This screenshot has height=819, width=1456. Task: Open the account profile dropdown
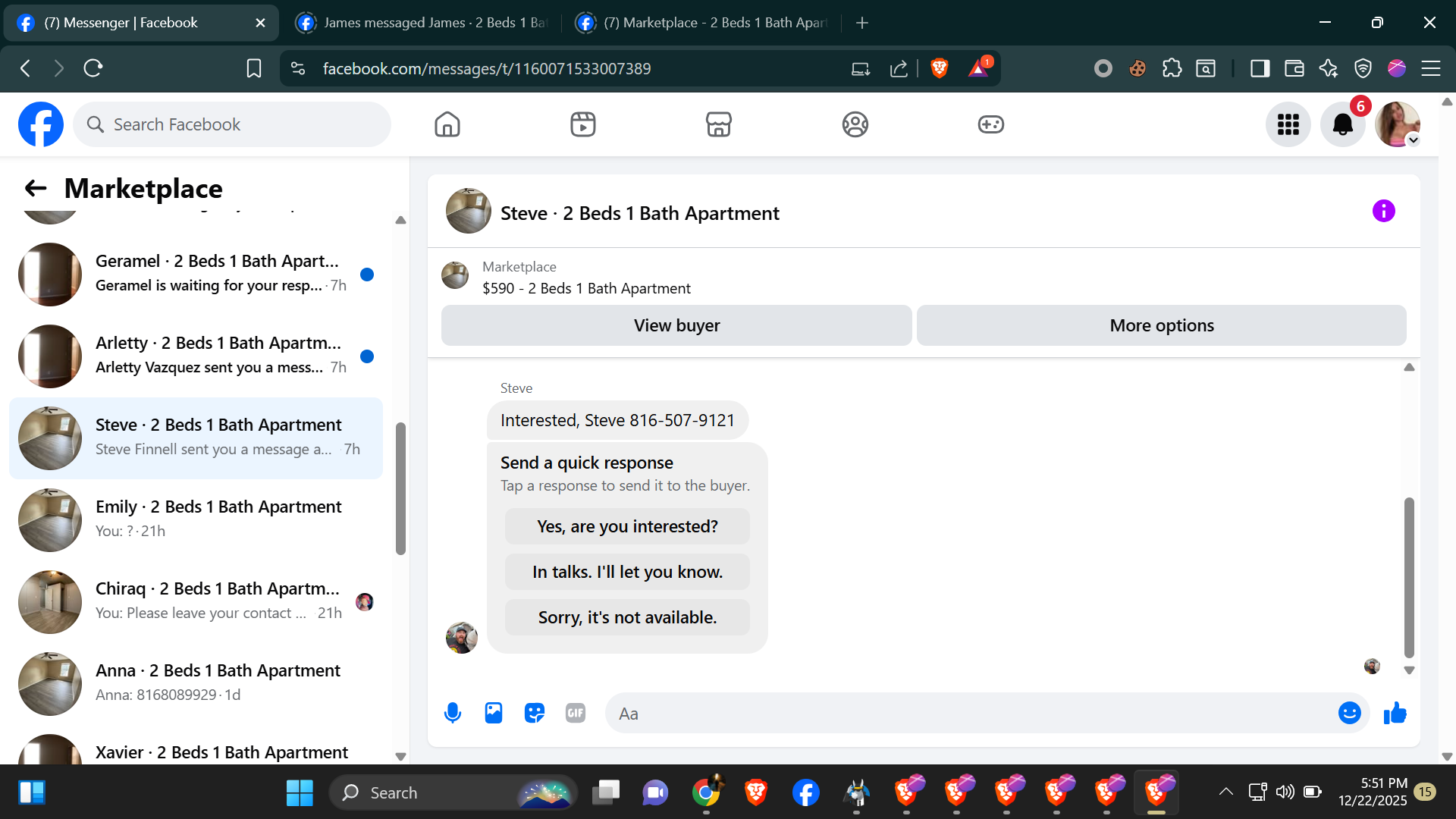pyautogui.click(x=1398, y=124)
